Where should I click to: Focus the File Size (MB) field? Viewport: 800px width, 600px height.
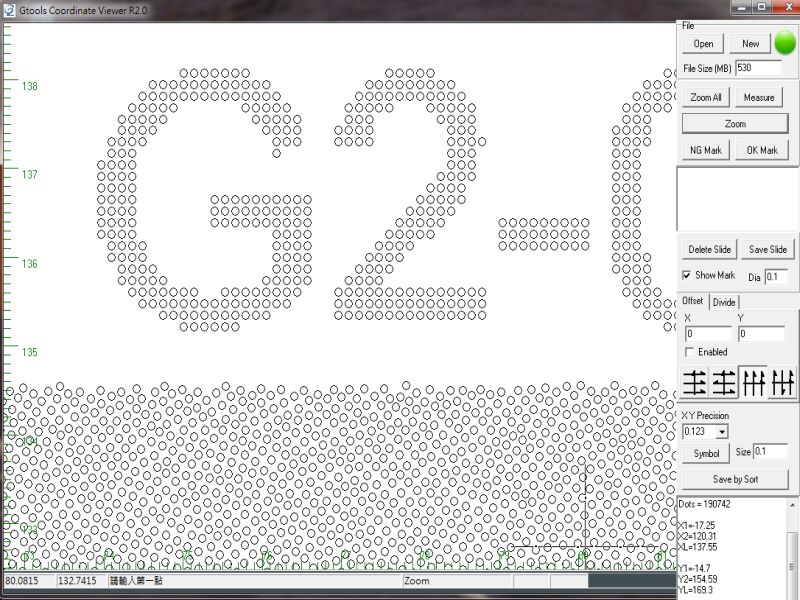pos(758,68)
